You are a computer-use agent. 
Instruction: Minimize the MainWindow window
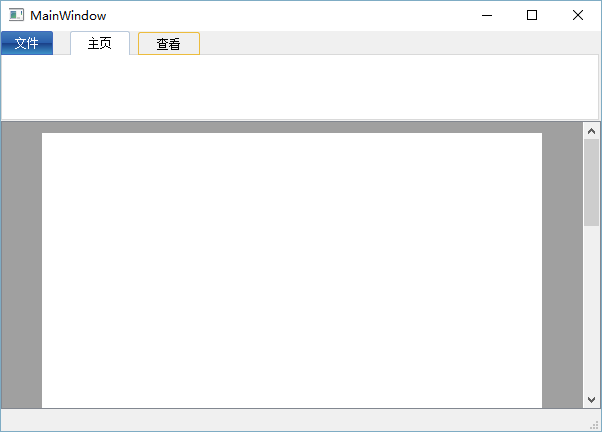(487, 15)
